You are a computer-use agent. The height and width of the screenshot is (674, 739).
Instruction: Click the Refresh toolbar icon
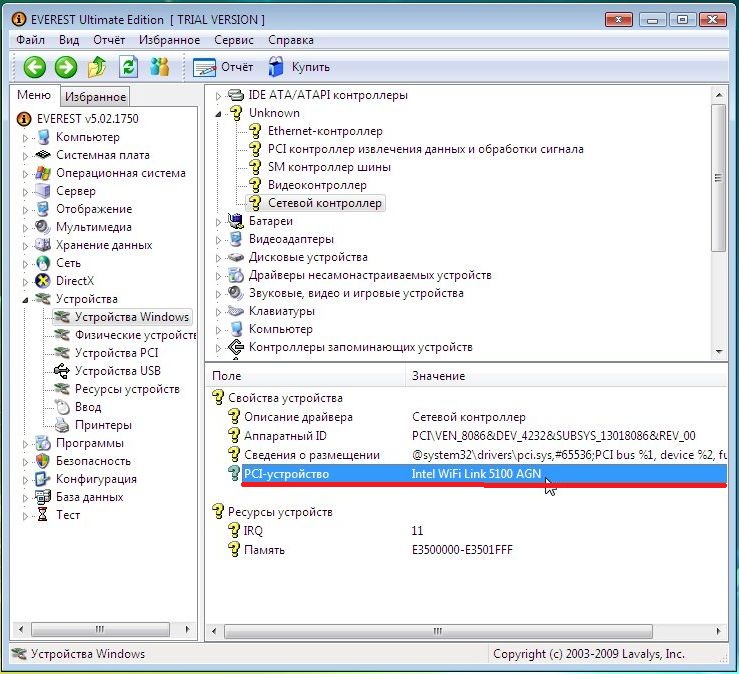click(x=128, y=67)
